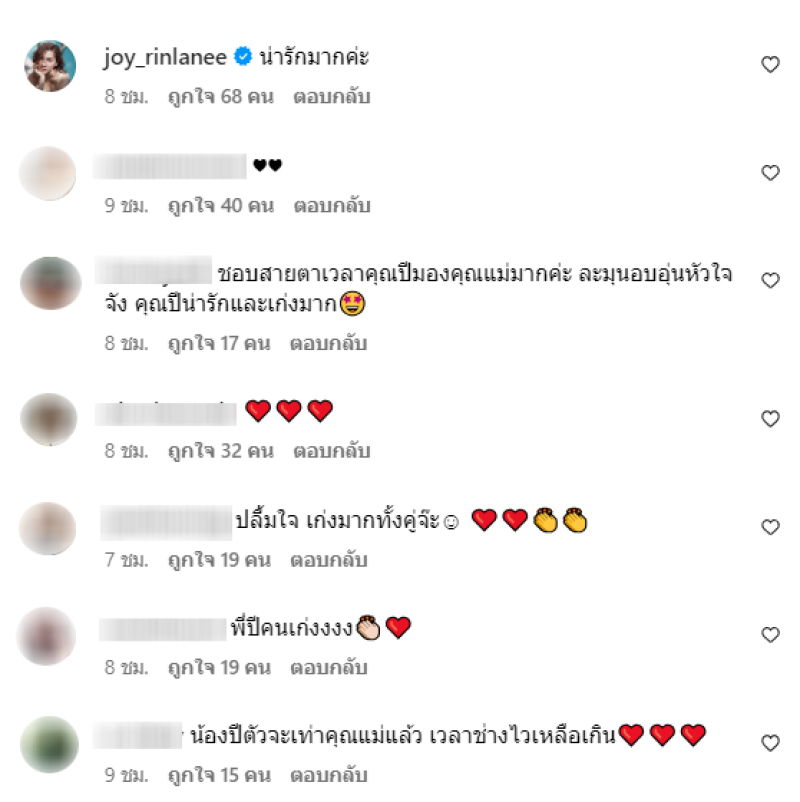Reply to the ปลื้มใจ comment
Image resolution: width=800 pixels, height=802 pixels.
coord(329,560)
